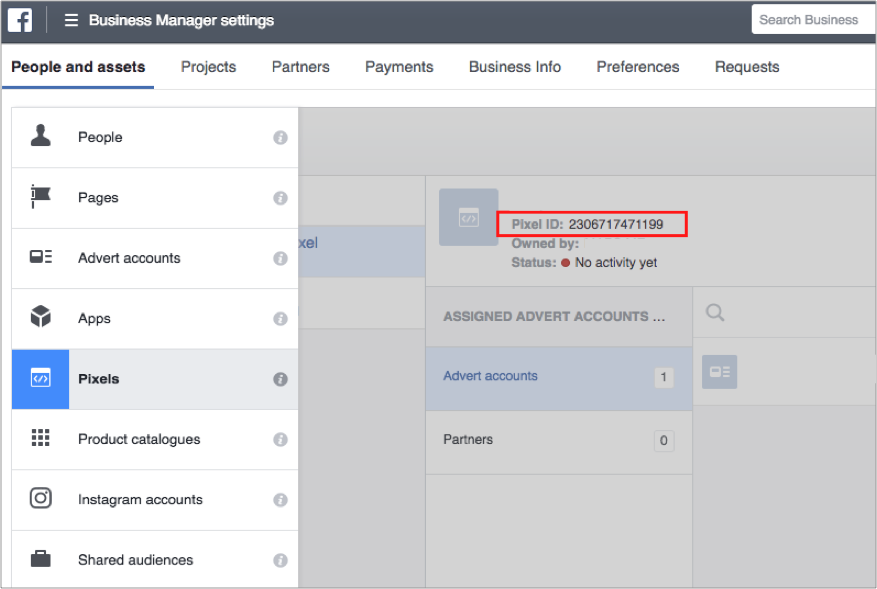Open the Partners row under assigned accounts
Image resolution: width=877 pixels, height=589 pixels.
[559, 442]
